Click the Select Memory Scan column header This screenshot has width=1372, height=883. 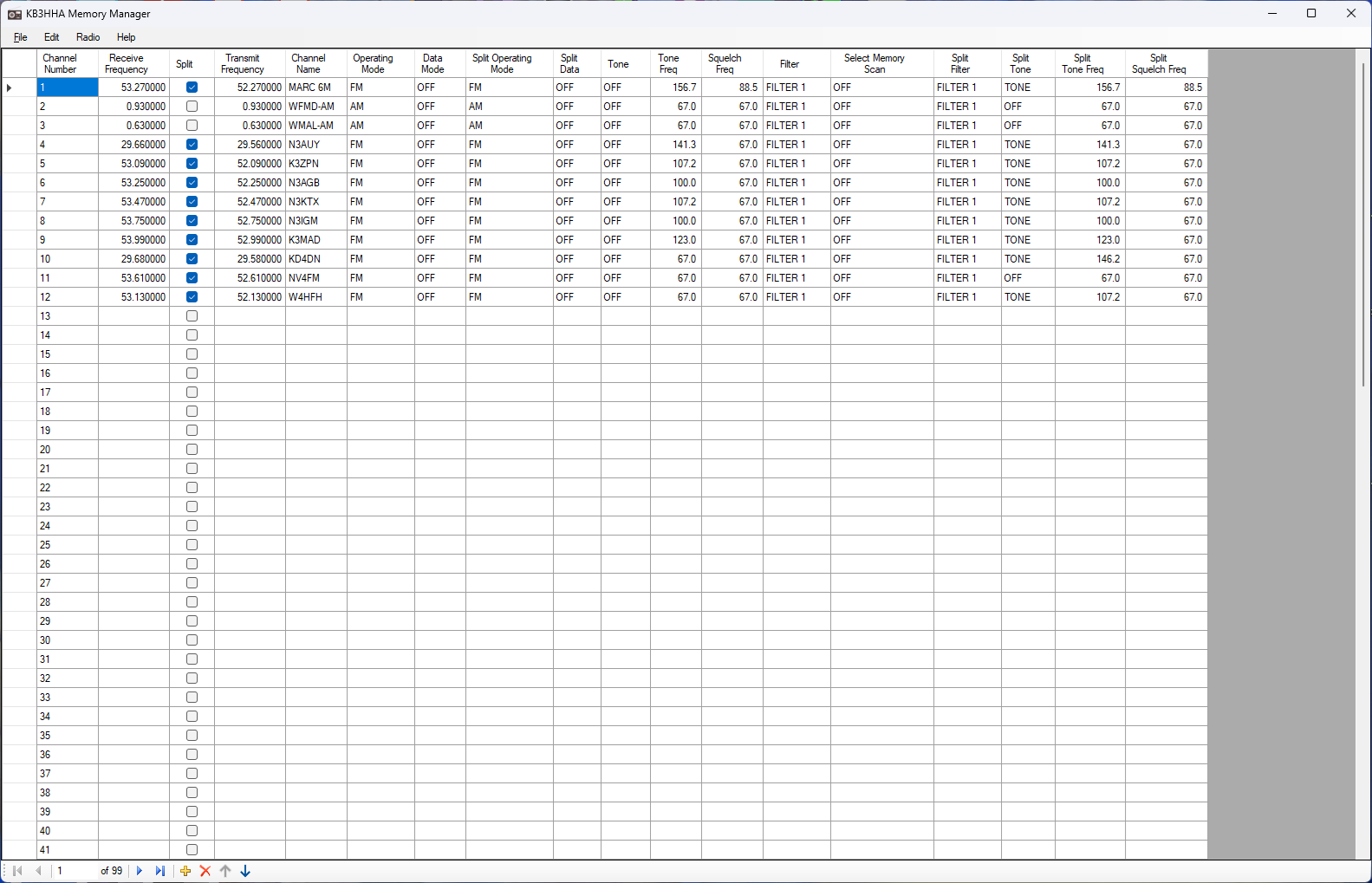point(882,64)
